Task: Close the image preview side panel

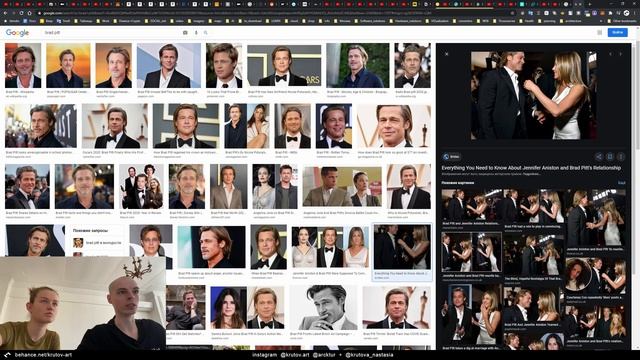Action: 447,54
